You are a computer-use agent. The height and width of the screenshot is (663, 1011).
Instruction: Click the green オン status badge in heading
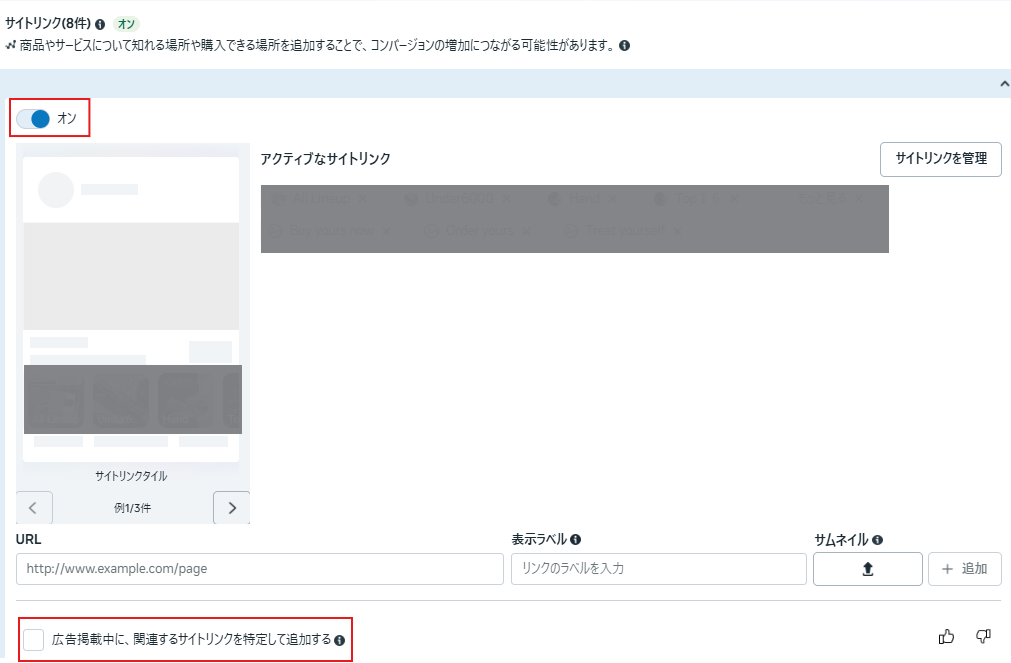pos(128,23)
